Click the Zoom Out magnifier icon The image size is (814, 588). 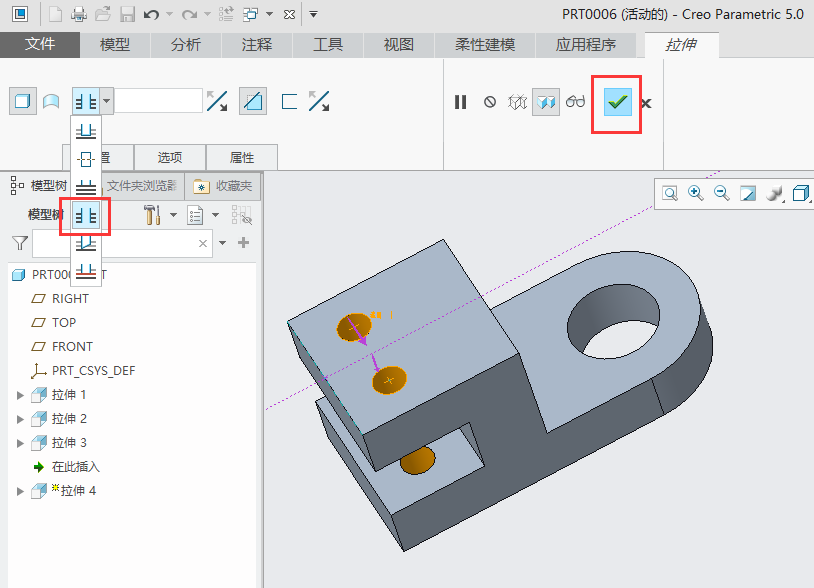click(721, 193)
